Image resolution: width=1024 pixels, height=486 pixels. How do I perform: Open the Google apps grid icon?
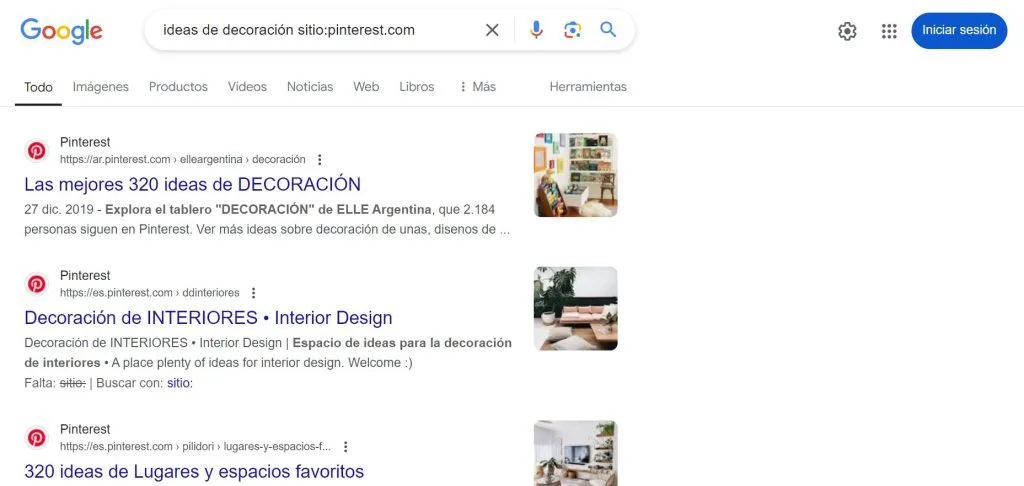click(889, 31)
